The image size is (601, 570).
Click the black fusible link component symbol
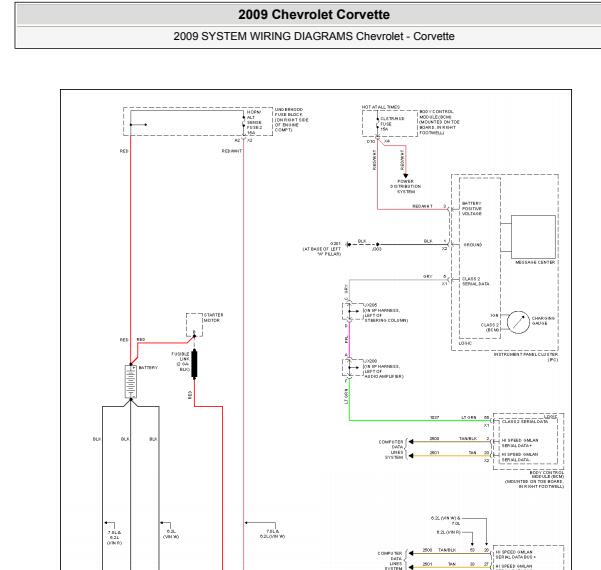[x=194, y=363]
